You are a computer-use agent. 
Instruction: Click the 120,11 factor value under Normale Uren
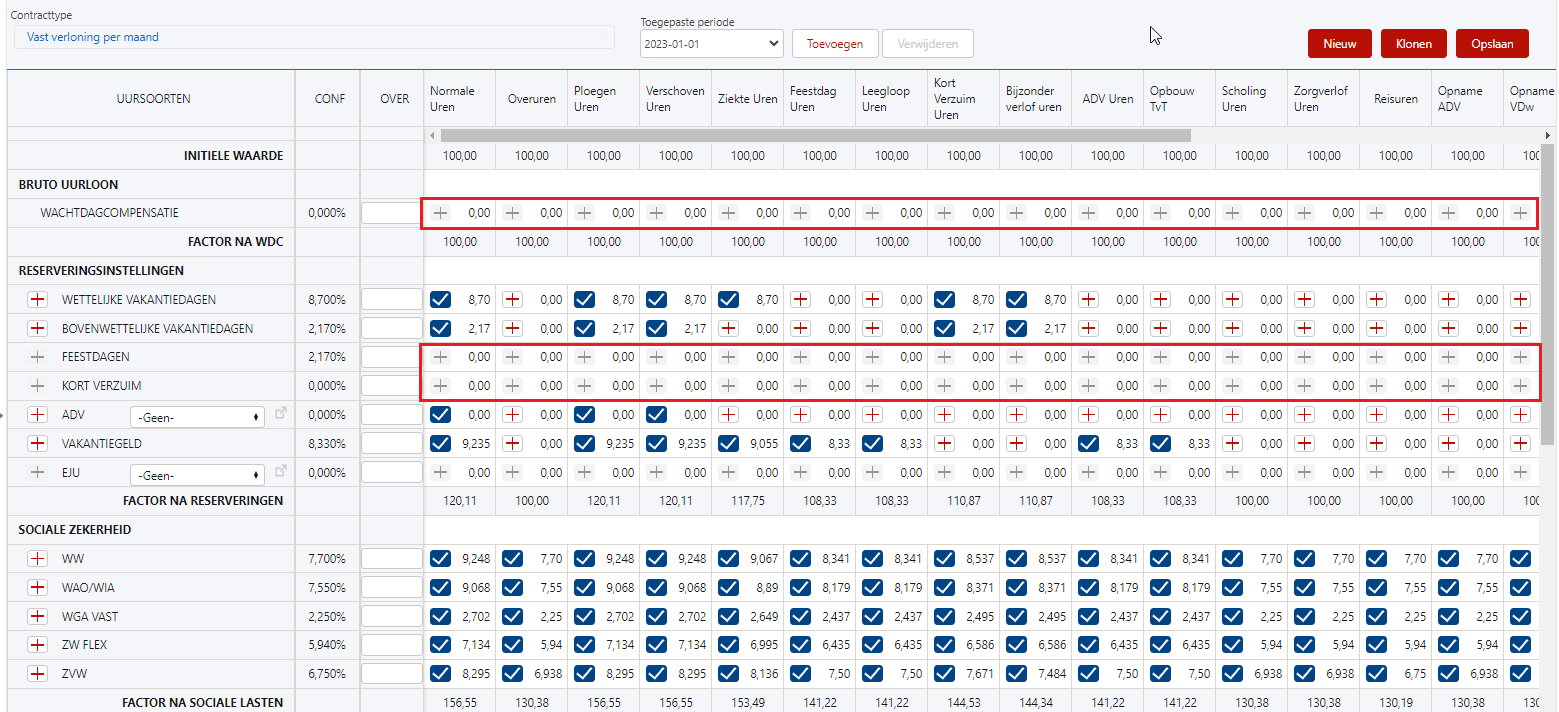(x=460, y=500)
